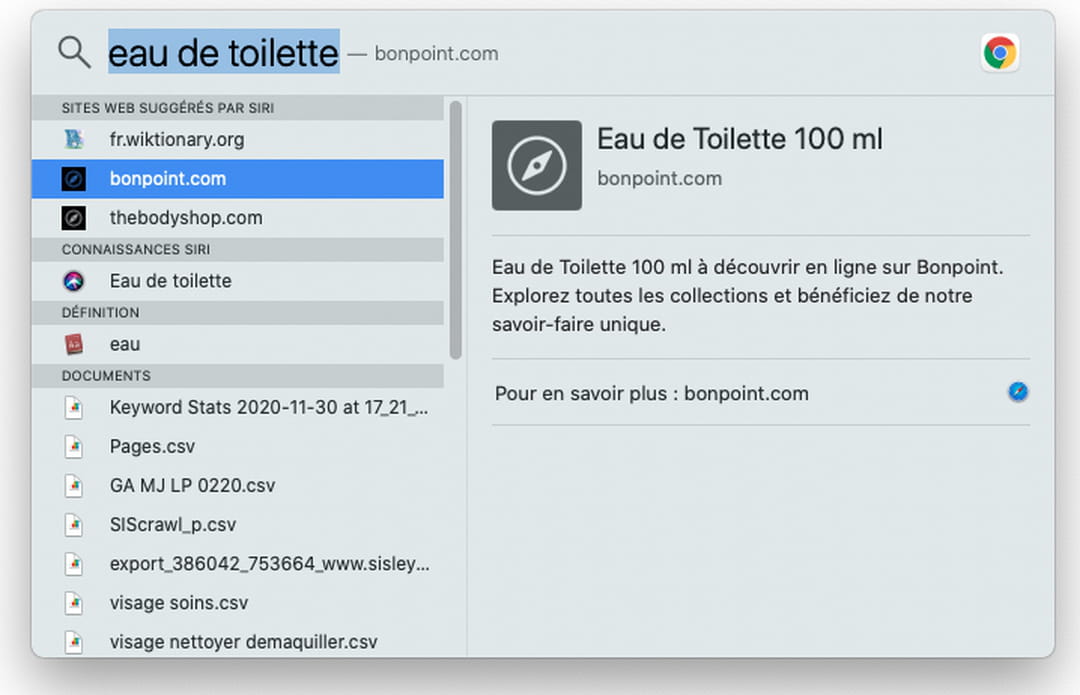Open the 'eau' definition result
This screenshot has height=695, width=1080.
pyautogui.click(x=238, y=344)
